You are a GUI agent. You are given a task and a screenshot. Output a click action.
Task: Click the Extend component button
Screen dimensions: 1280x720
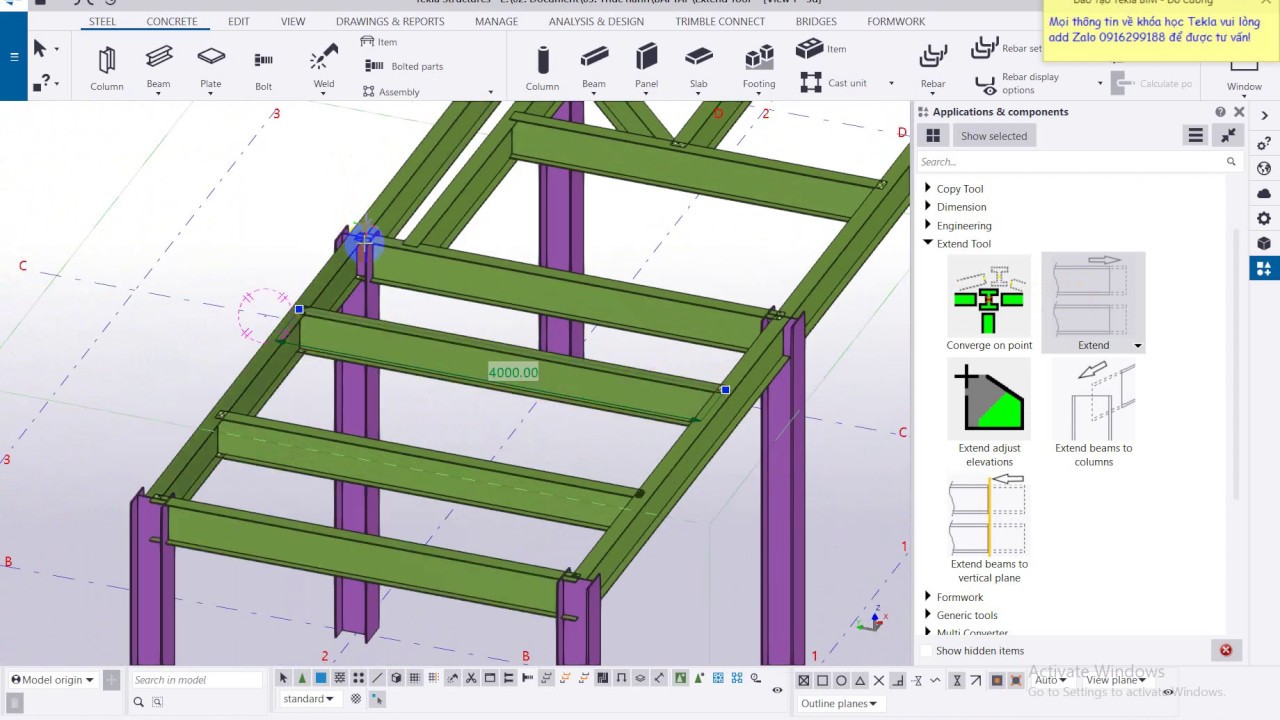tap(1093, 303)
